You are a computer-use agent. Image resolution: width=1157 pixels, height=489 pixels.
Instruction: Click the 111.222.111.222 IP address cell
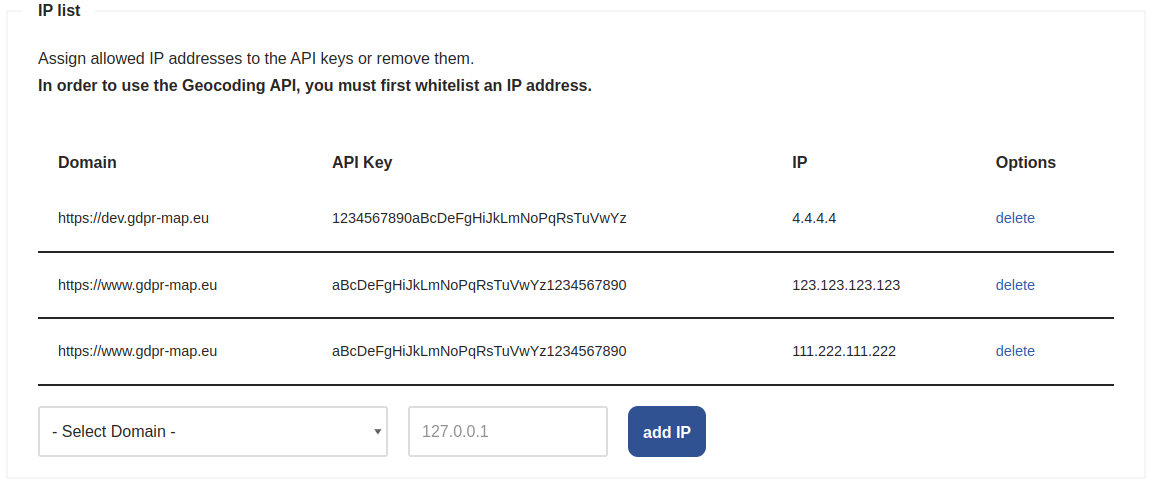(843, 351)
